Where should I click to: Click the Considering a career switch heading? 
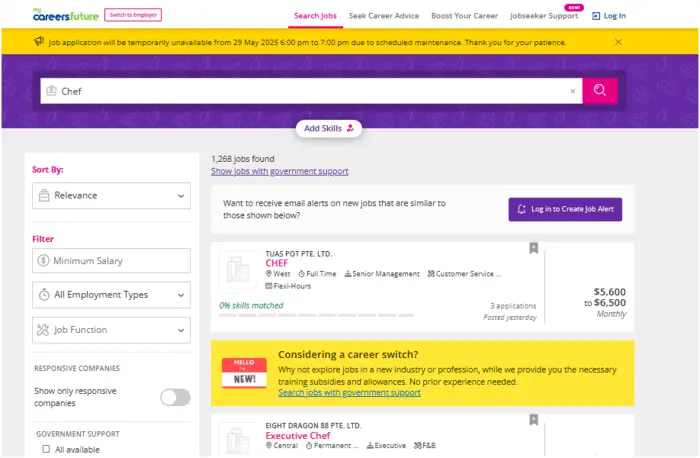348,354
